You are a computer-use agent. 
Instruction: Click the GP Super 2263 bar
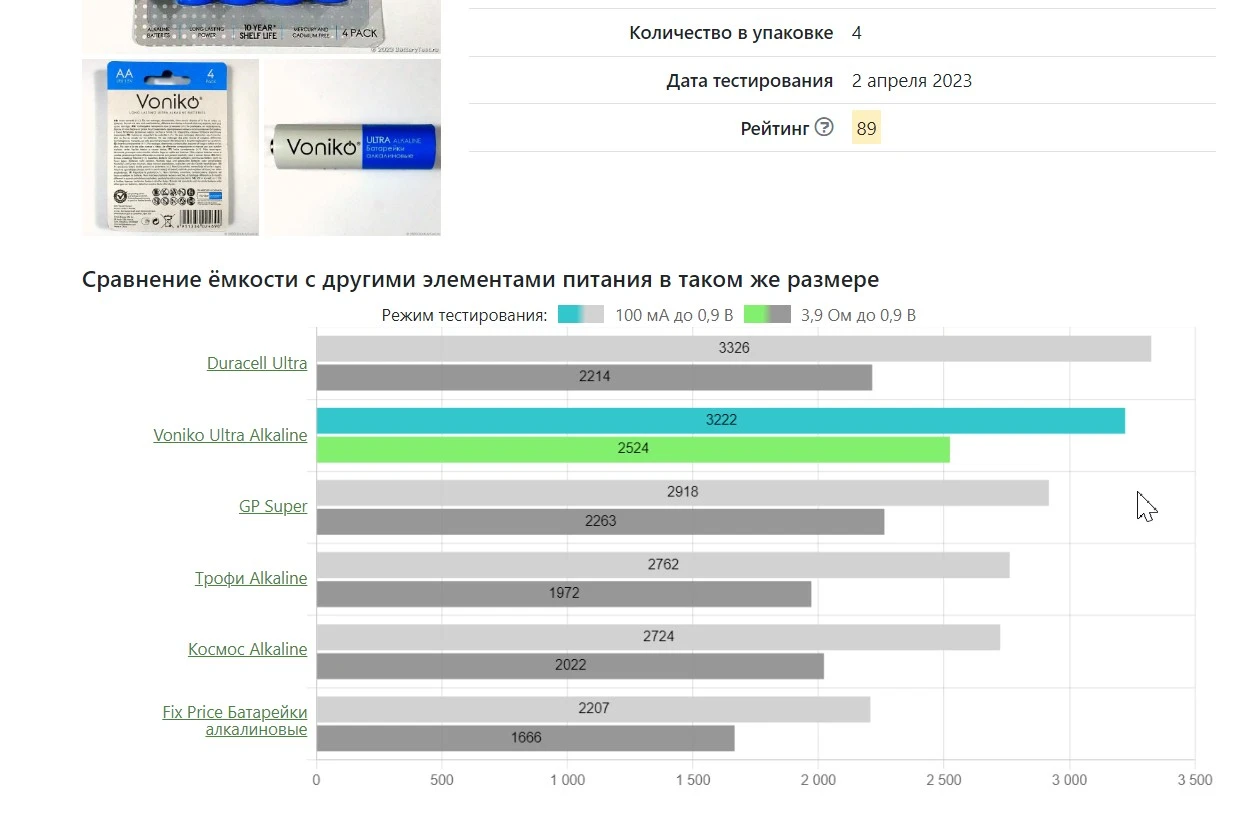tap(600, 521)
